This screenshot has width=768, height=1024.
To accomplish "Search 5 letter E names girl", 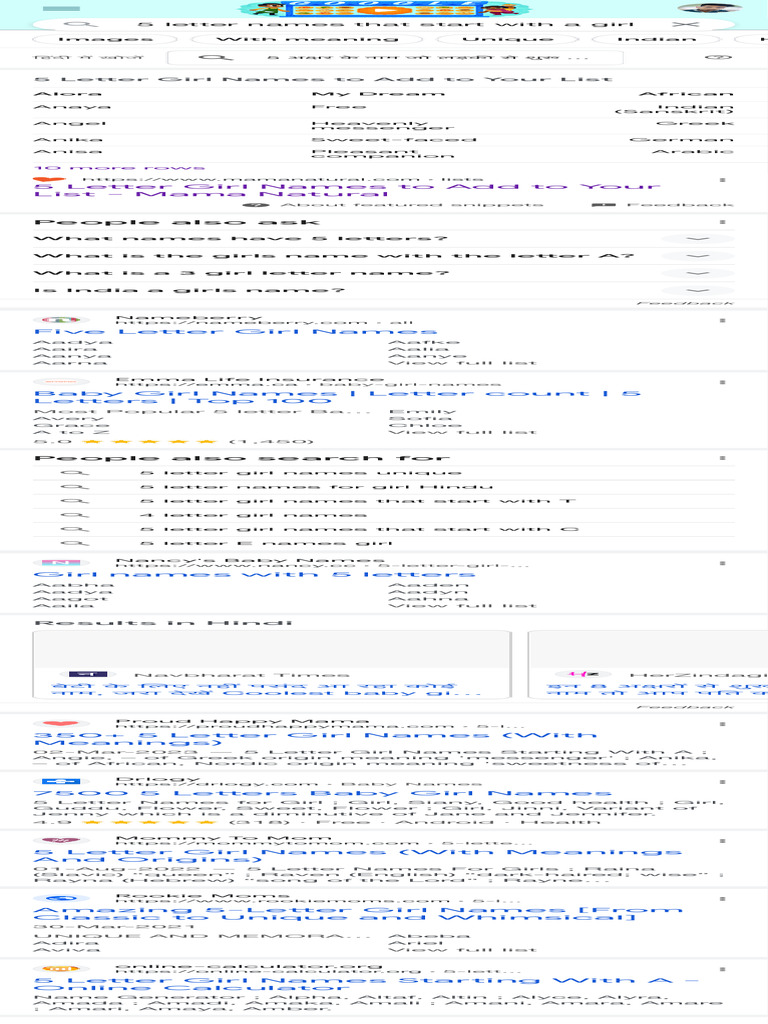I will pos(384,543).
